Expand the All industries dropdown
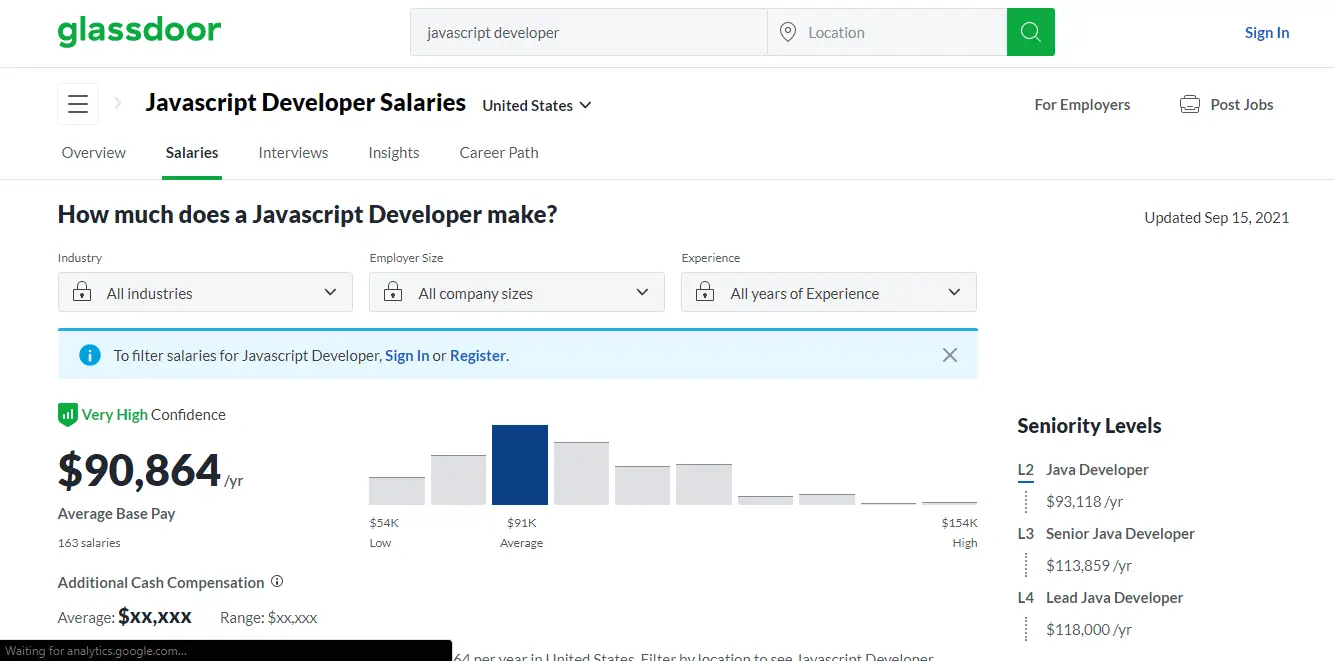This screenshot has height=661, width=1334. click(x=205, y=293)
